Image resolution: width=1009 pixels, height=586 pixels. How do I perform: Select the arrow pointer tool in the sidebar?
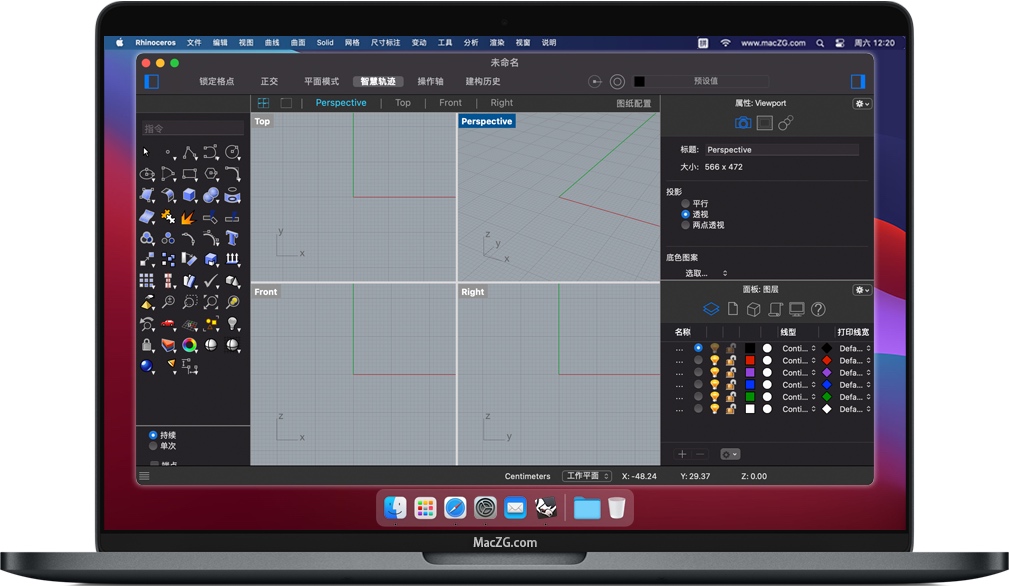(x=144, y=152)
